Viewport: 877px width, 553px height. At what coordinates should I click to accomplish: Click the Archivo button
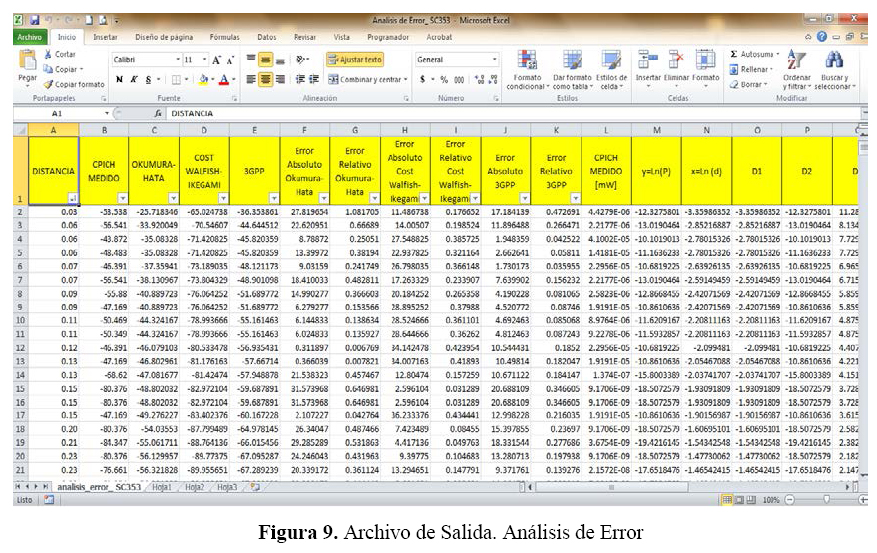click(29, 37)
